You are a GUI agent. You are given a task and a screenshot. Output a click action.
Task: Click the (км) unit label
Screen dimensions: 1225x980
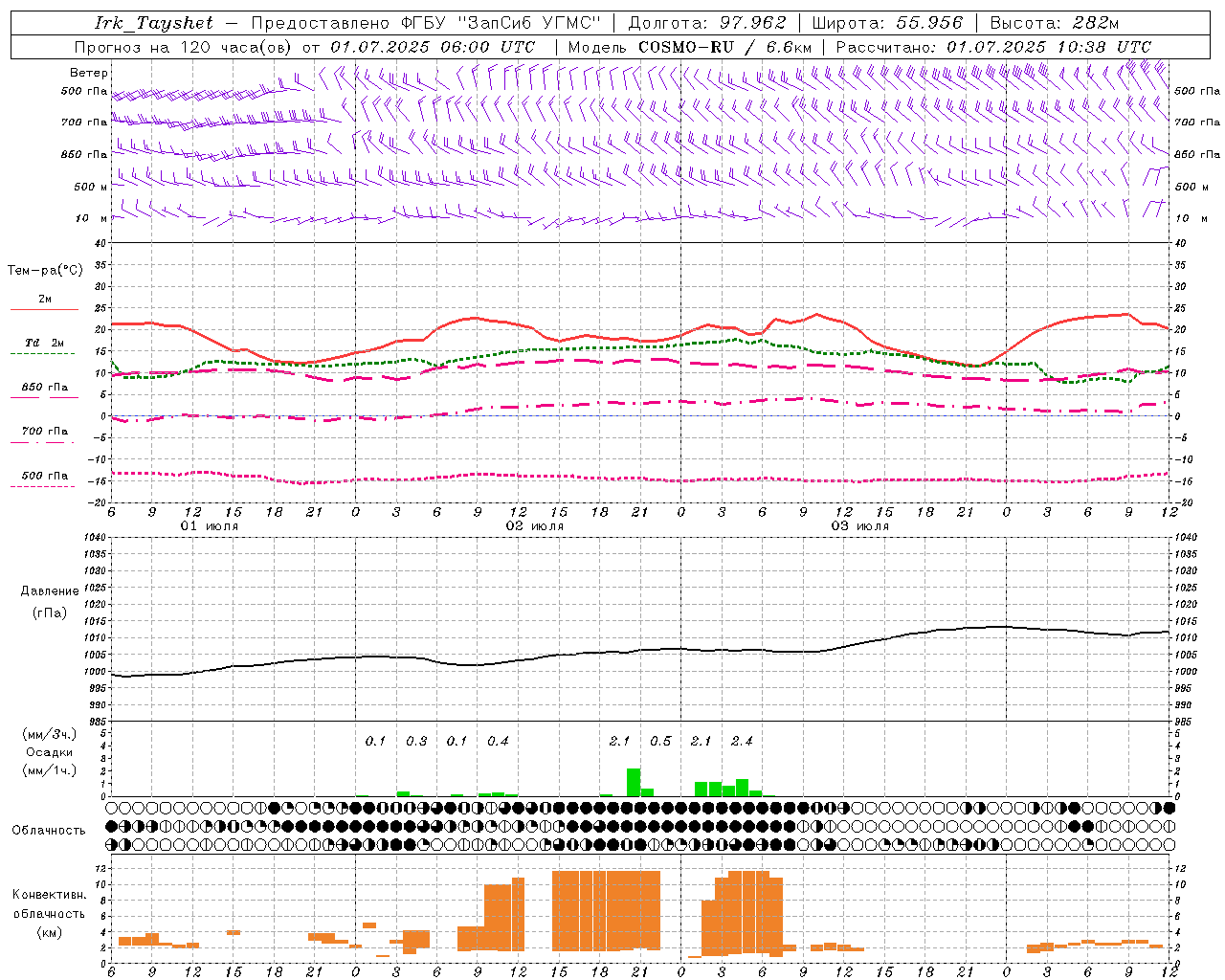pos(50,932)
